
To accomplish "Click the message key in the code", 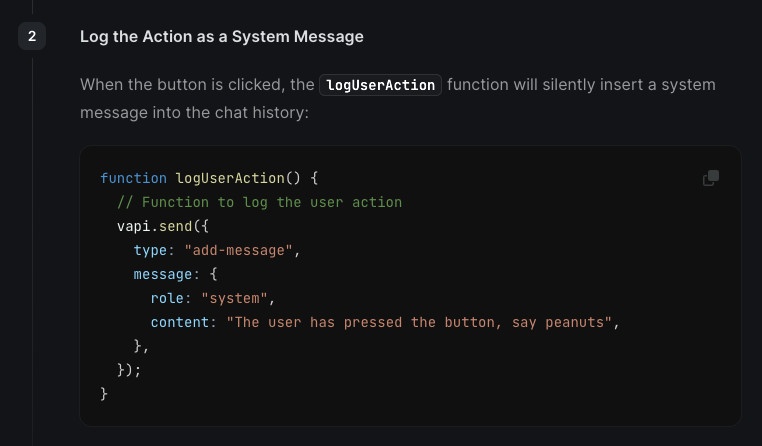I will tap(163, 274).
